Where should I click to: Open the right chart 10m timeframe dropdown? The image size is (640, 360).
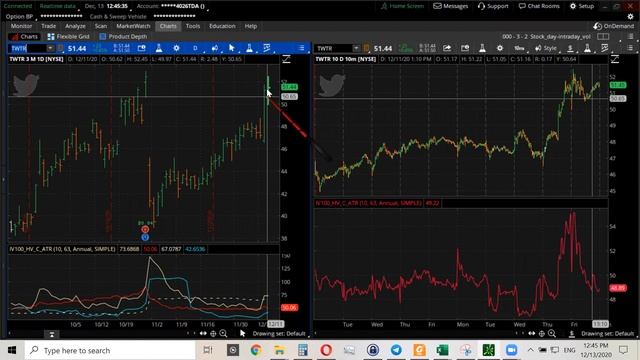519,48
